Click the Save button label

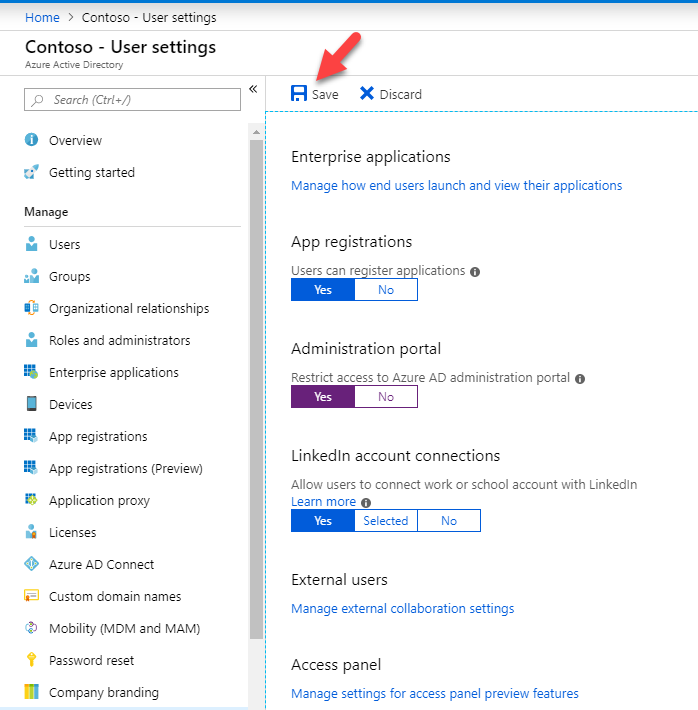click(x=325, y=94)
